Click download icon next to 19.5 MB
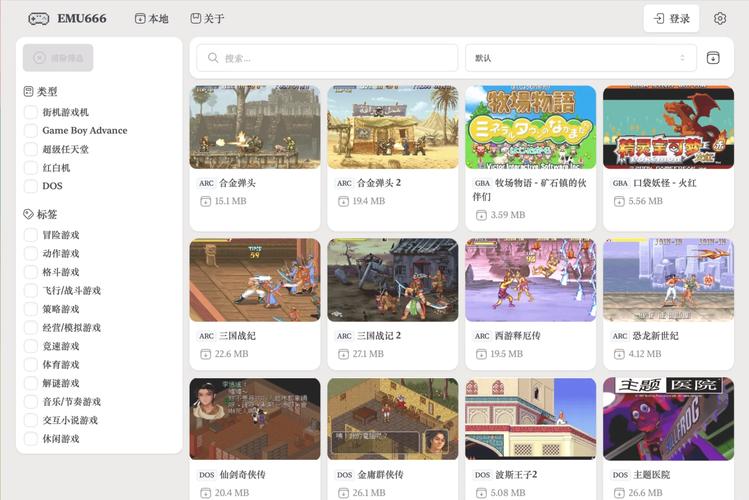The height and width of the screenshot is (500, 749). (x=481, y=354)
